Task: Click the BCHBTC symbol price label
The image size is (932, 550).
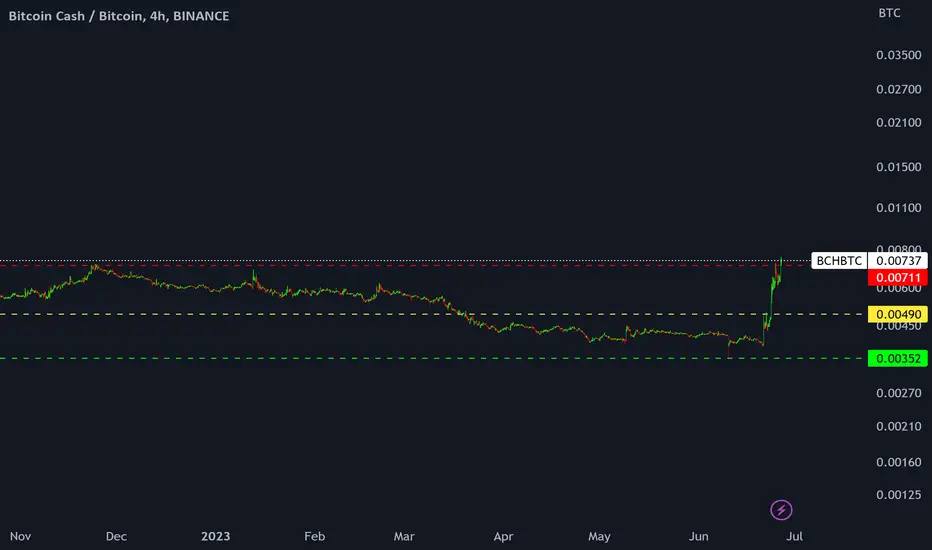Action: (x=839, y=260)
